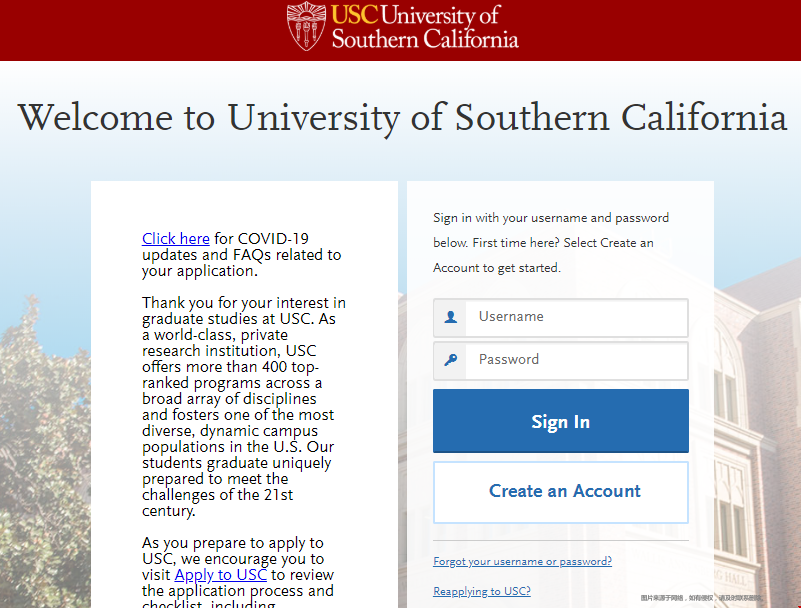Click the Welcome to University heading

[403, 118]
